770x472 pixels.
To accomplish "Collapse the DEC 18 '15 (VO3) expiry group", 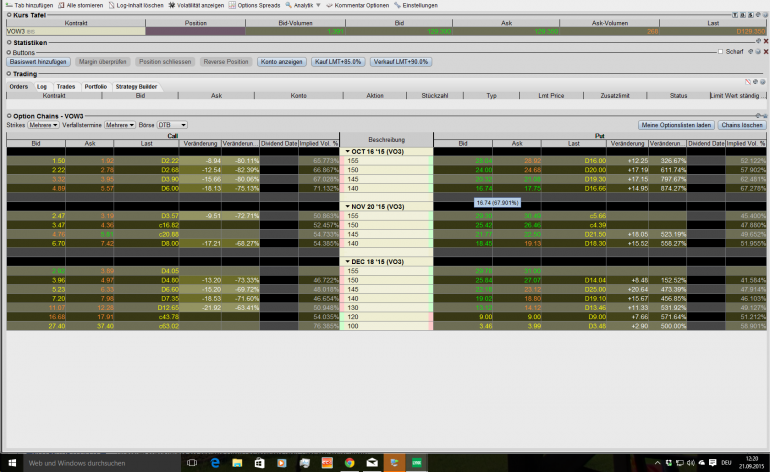I will (x=348, y=262).
